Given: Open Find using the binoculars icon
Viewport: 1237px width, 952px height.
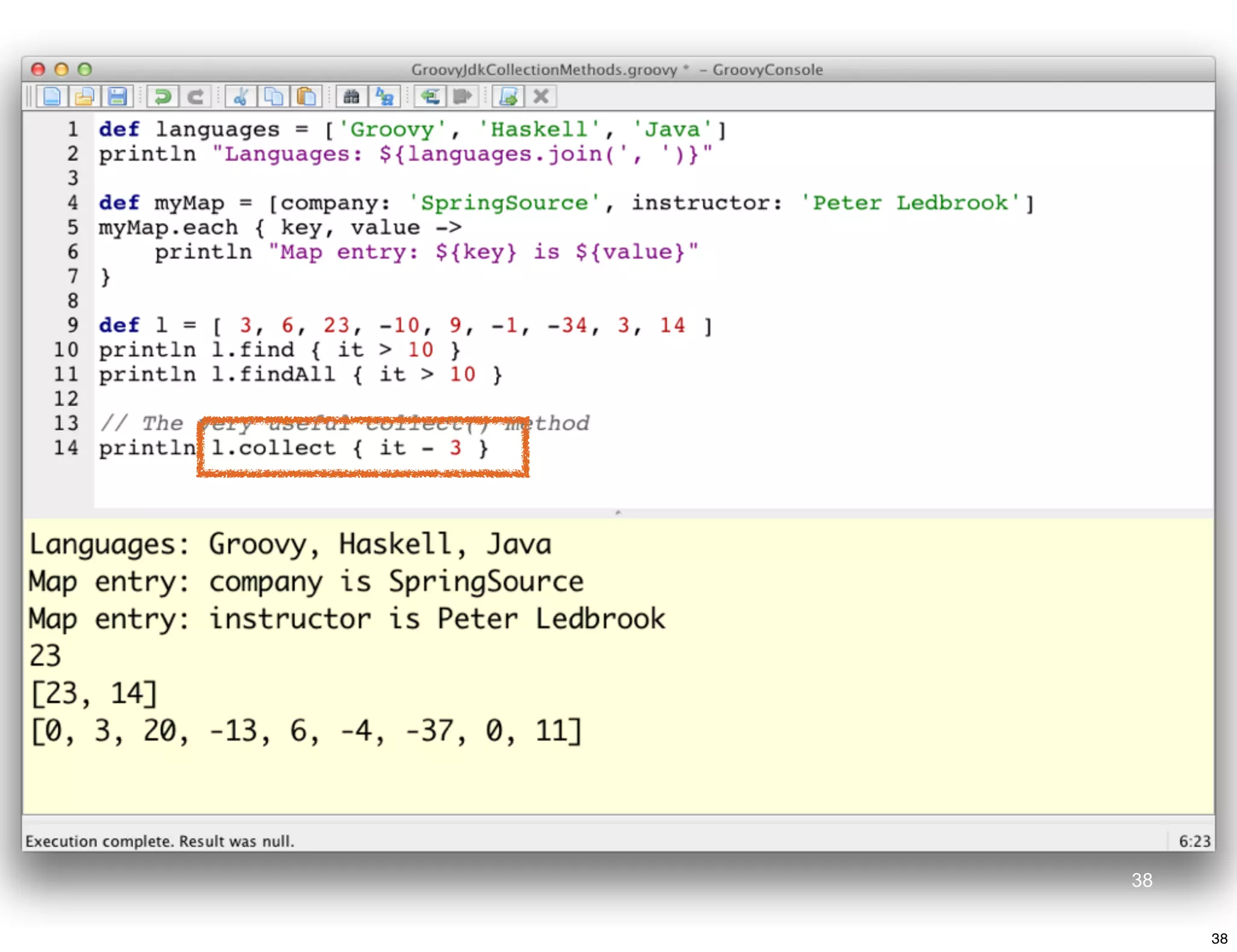Looking at the screenshot, I should pos(352,97).
